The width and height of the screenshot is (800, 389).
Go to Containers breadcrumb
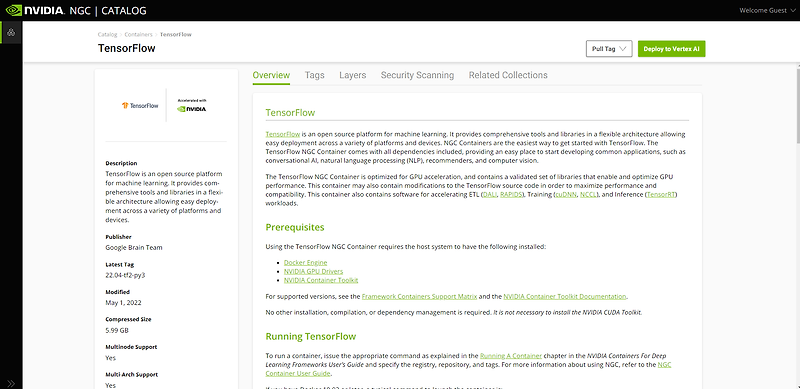pos(138,35)
